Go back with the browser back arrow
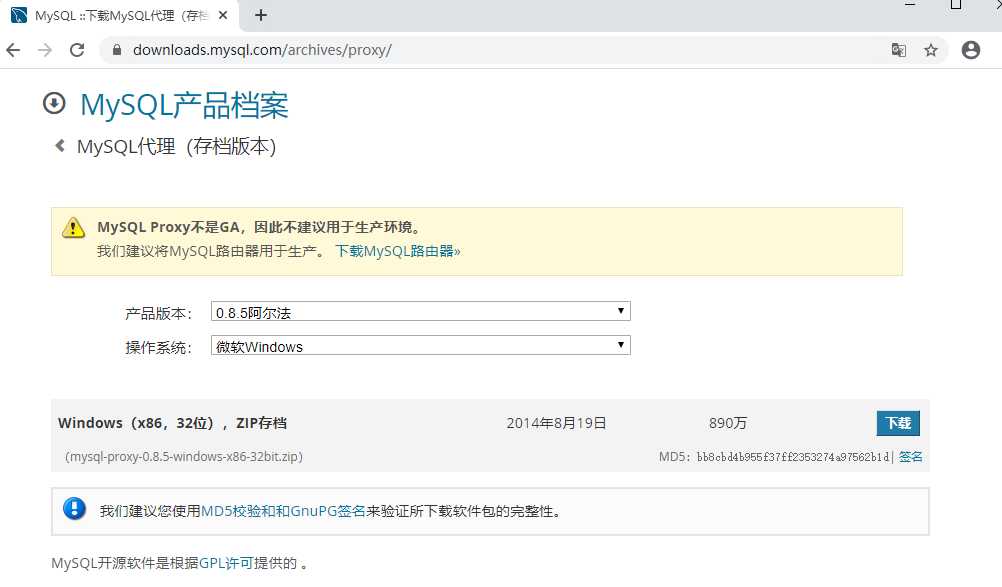Viewport: 1002px width, 587px height. (x=13, y=50)
